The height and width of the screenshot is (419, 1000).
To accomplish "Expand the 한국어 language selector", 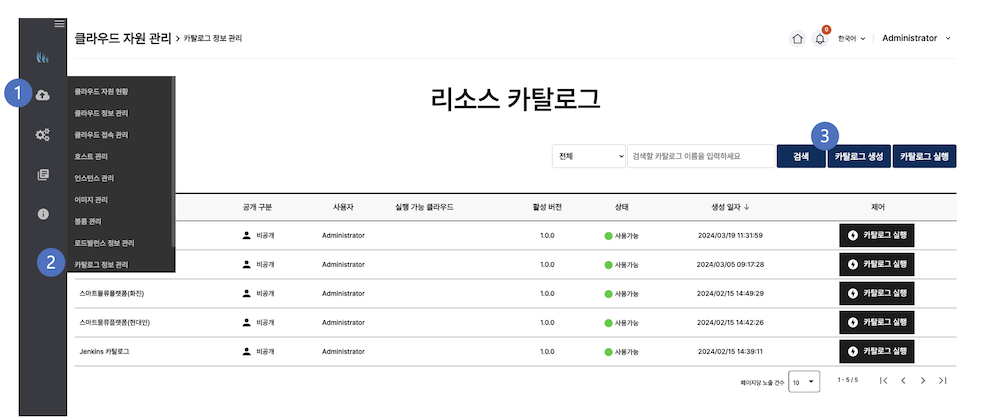I will coord(851,39).
